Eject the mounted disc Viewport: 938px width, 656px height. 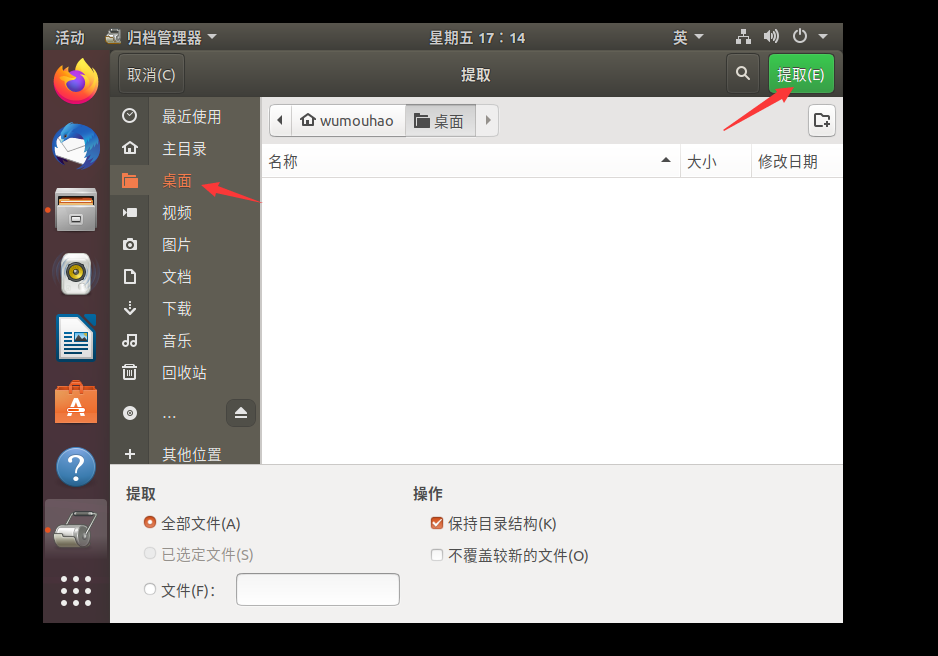tap(241, 413)
